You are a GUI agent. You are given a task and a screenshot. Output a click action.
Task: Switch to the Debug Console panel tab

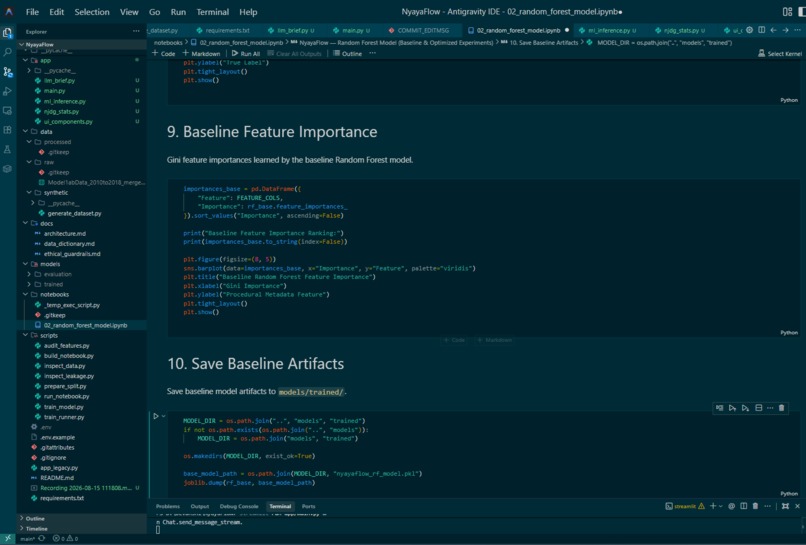(x=239, y=506)
